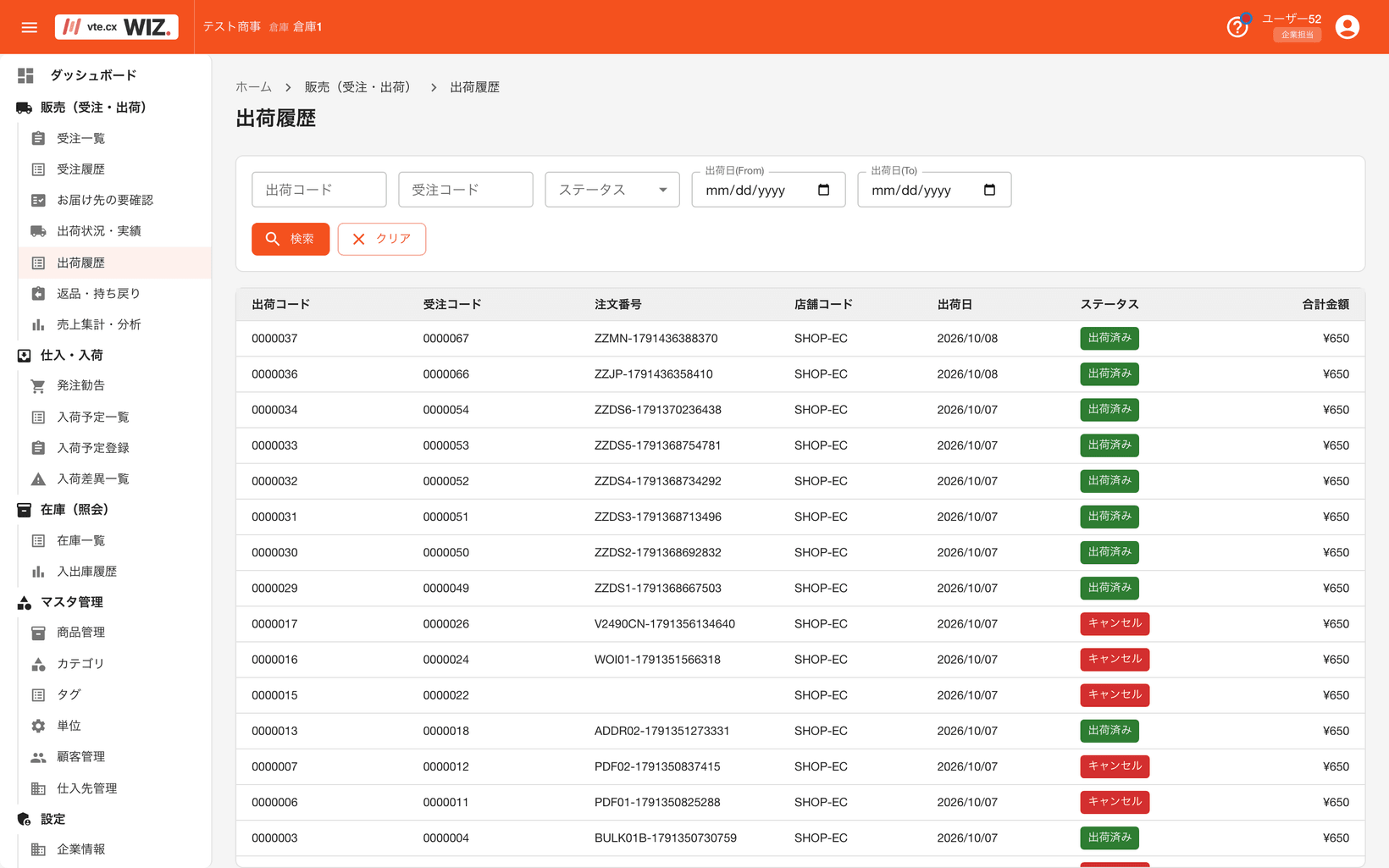Focus the 出荷コード input field
1389x868 pixels.
[x=319, y=190]
